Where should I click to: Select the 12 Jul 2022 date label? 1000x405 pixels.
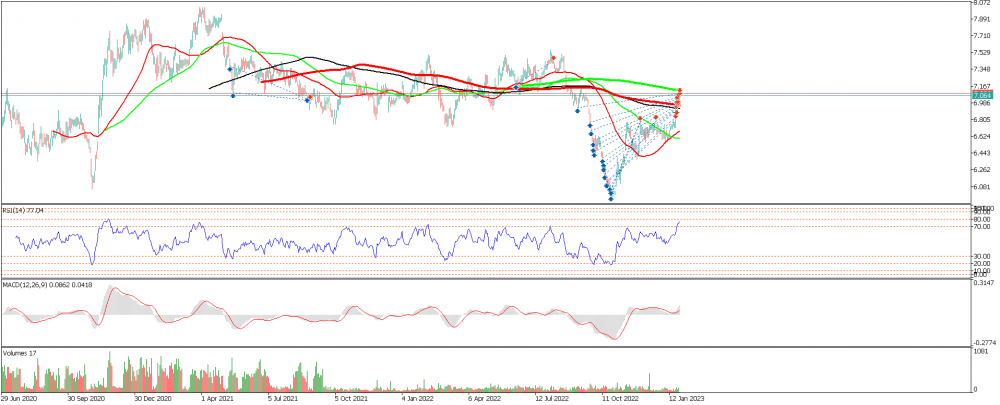553,398
